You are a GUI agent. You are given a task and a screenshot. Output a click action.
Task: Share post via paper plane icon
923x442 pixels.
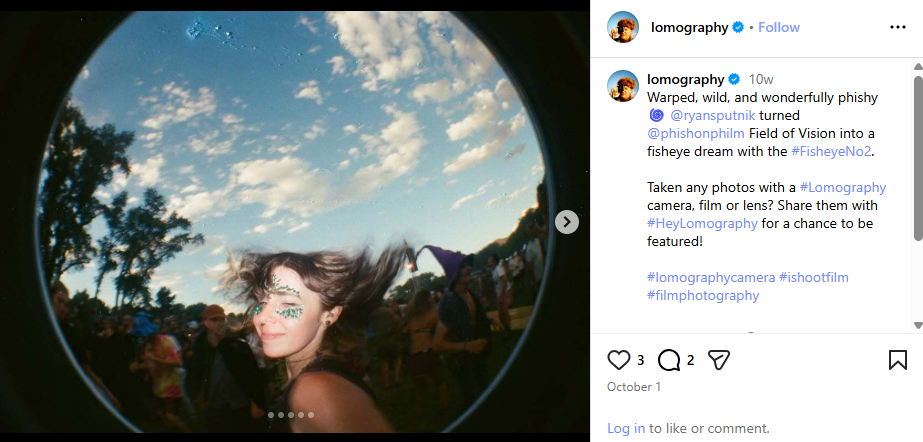(718, 360)
